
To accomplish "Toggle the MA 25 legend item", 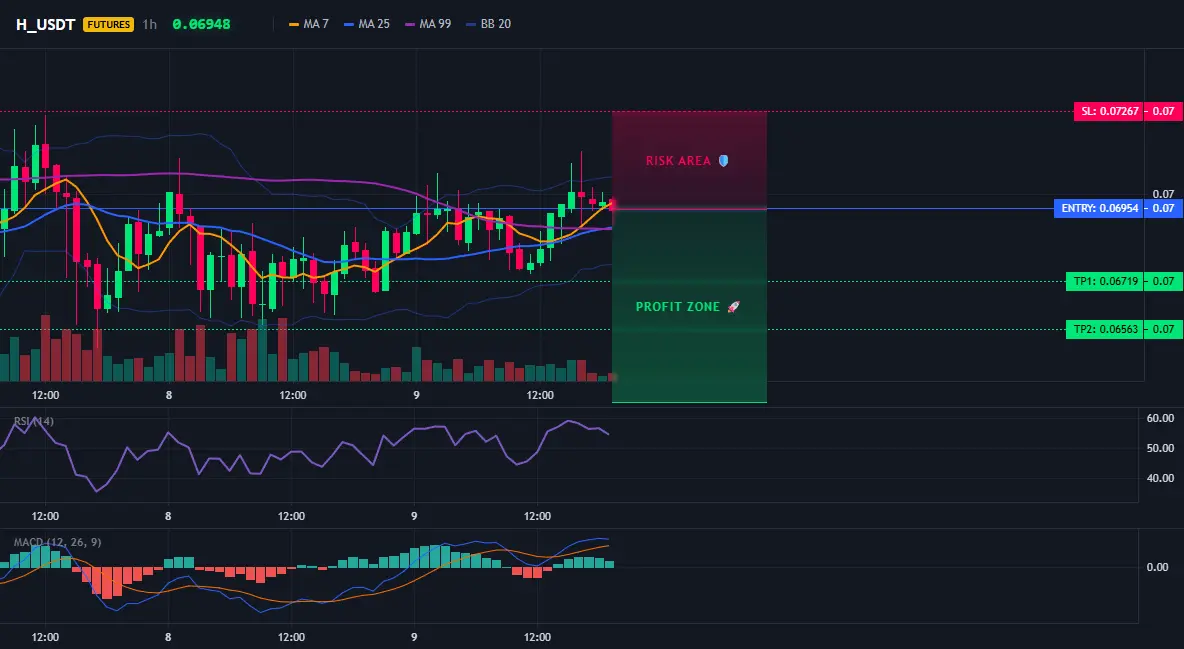I will tap(367, 24).
